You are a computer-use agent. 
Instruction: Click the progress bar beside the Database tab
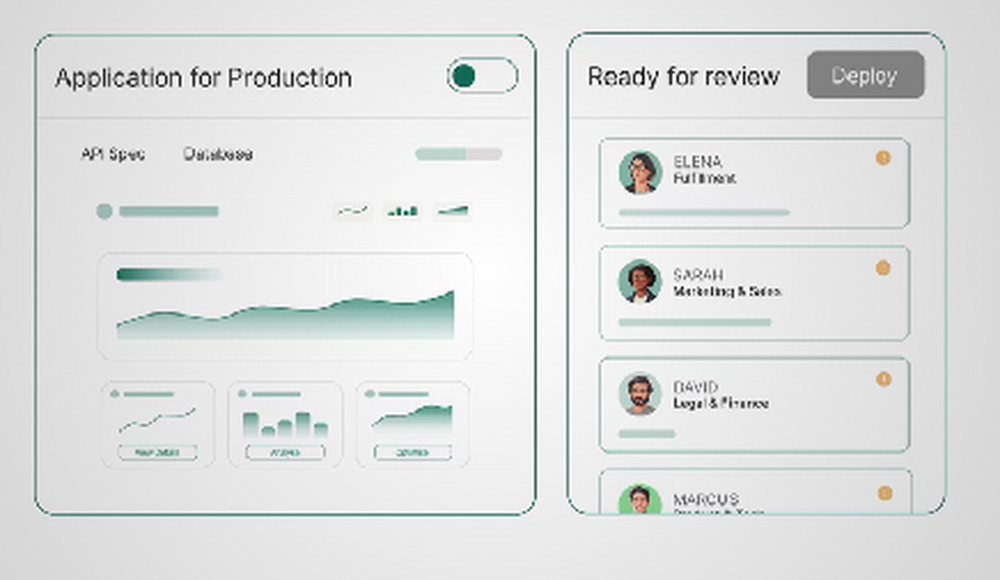click(x=460, y=154)
